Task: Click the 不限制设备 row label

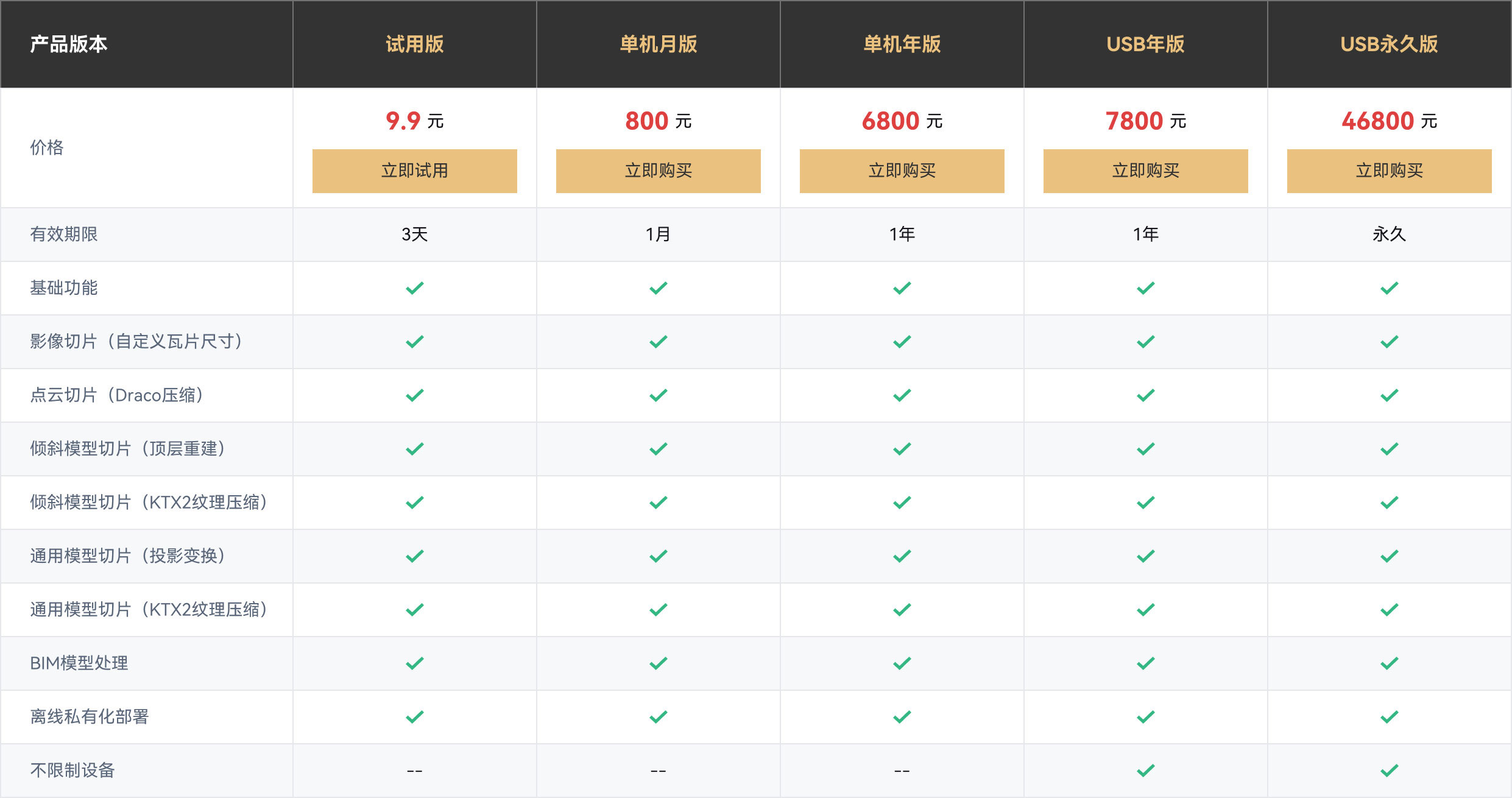Action: click(72, 771)
